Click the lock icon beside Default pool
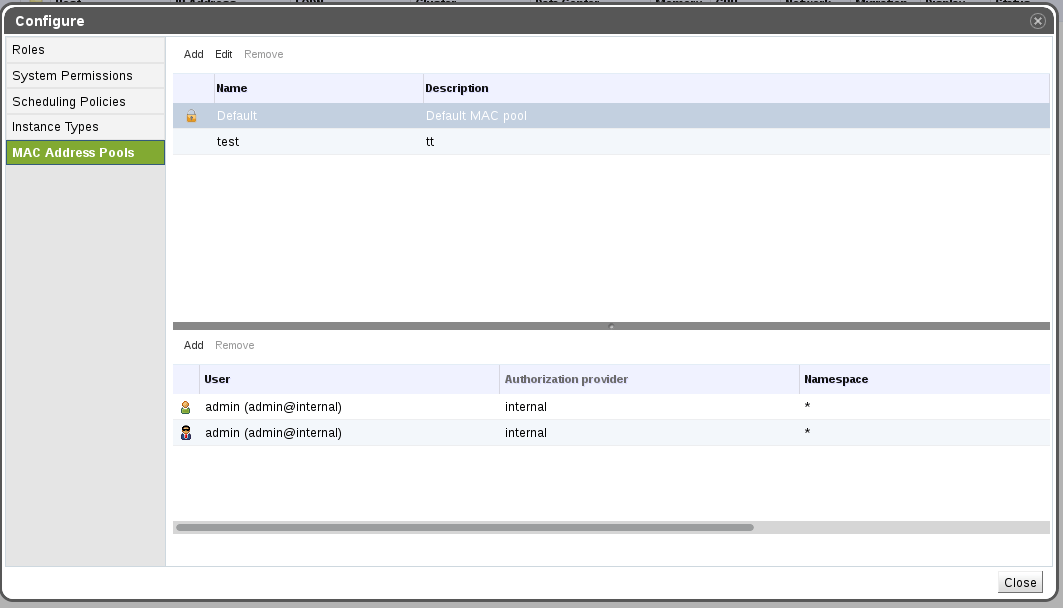Screen dimensions: 1063x608 click(x=191, y=116)
